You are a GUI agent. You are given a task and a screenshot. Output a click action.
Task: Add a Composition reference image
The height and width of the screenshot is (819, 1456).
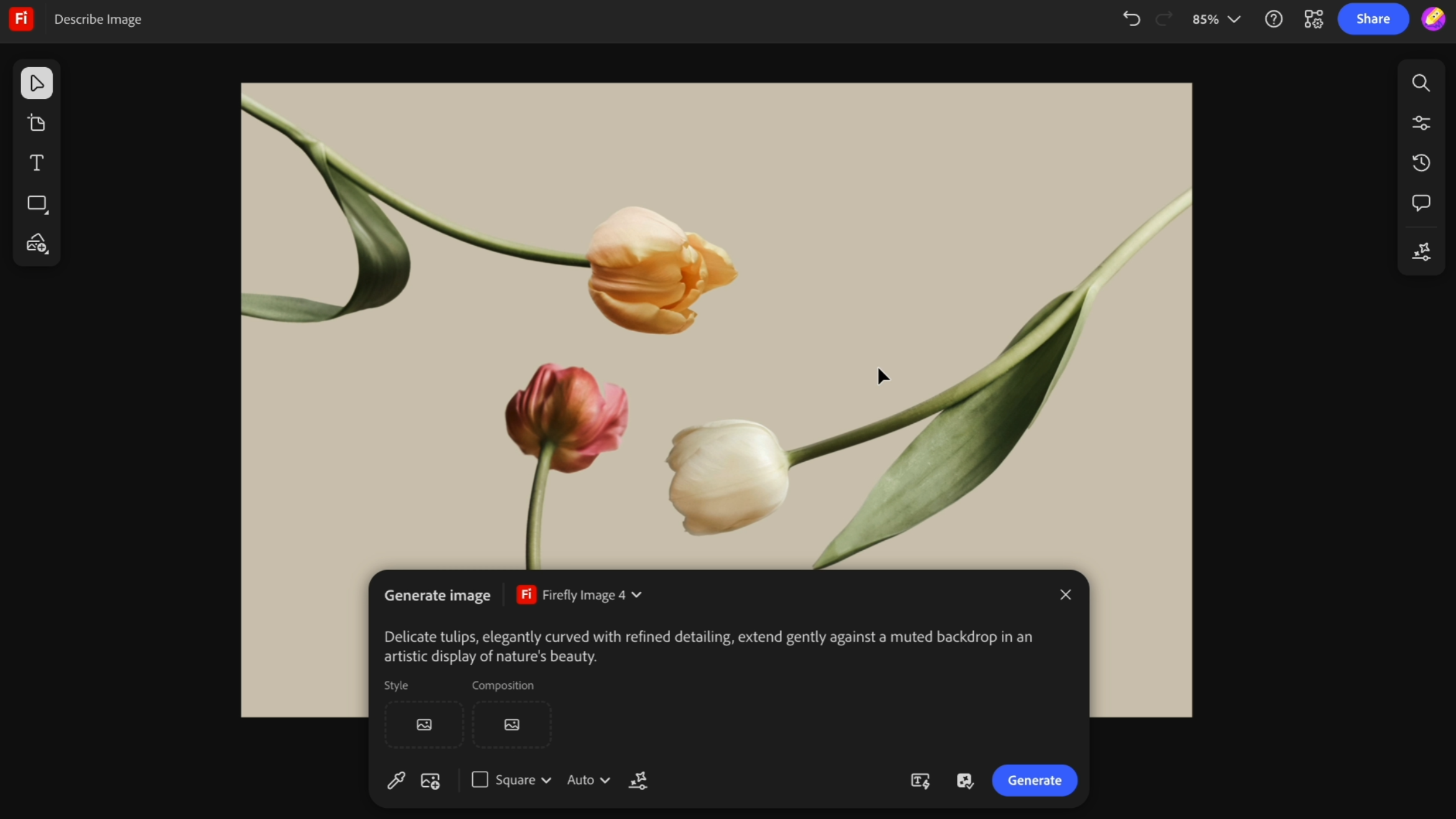pyautogui.click(x=511, y=724)
